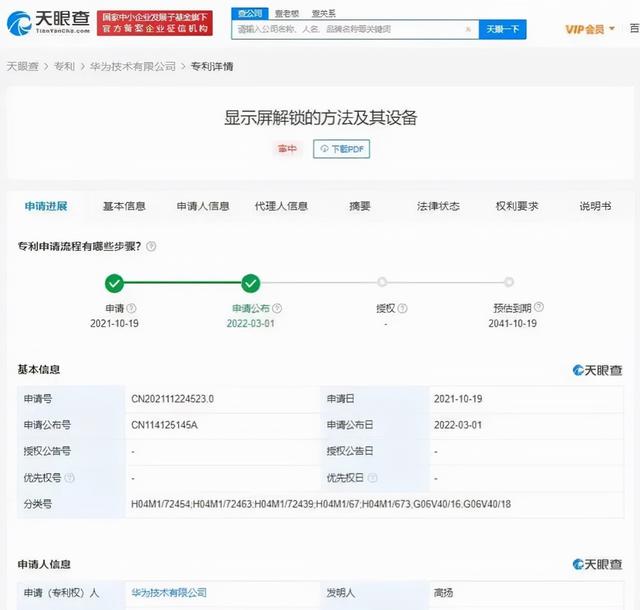
Task: Select the 查公司 search tab
Action: coord(250,13)
